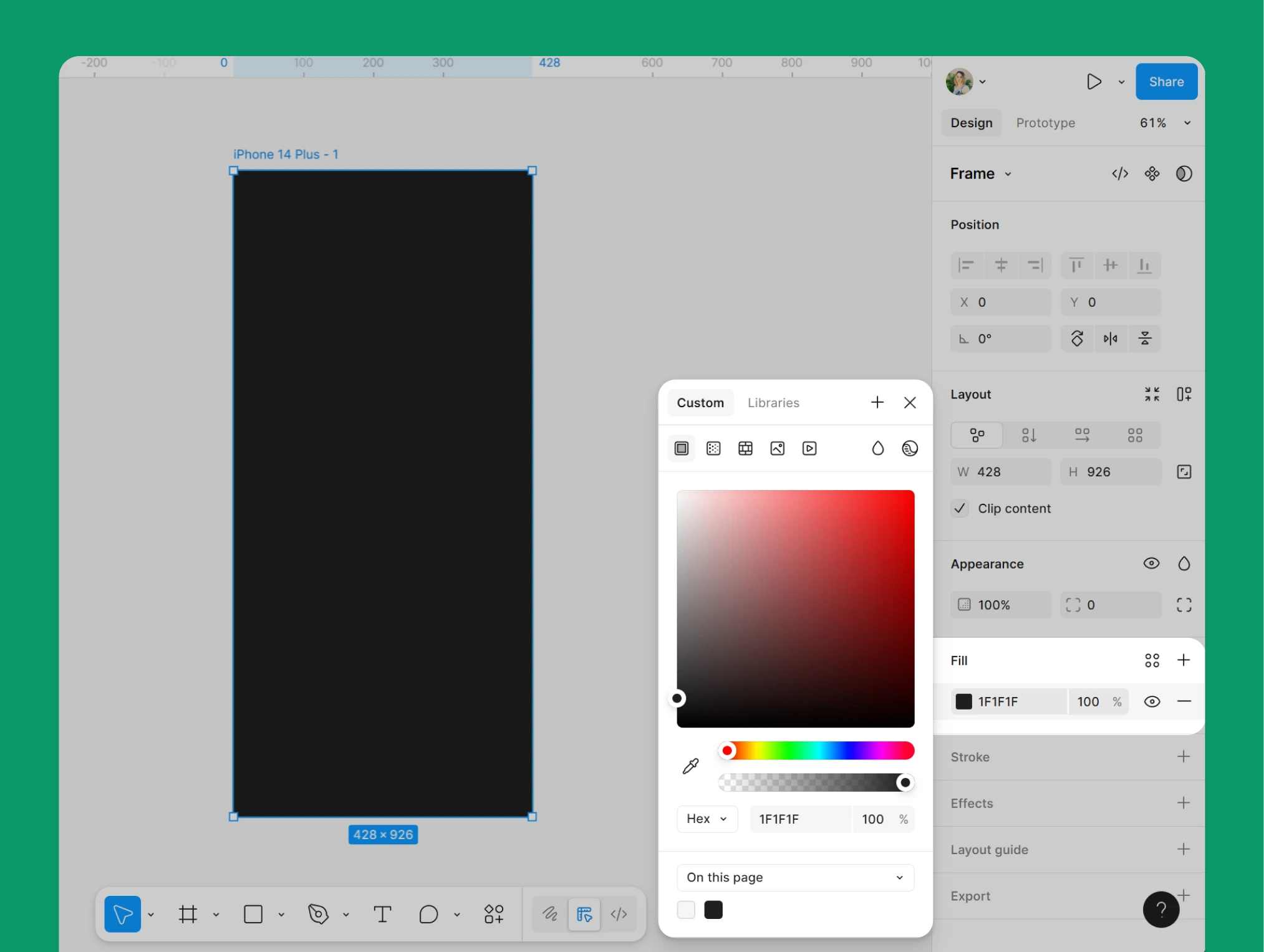Click the Share button
This screenshot has height=952, width=1264.
pos(1165,82)
